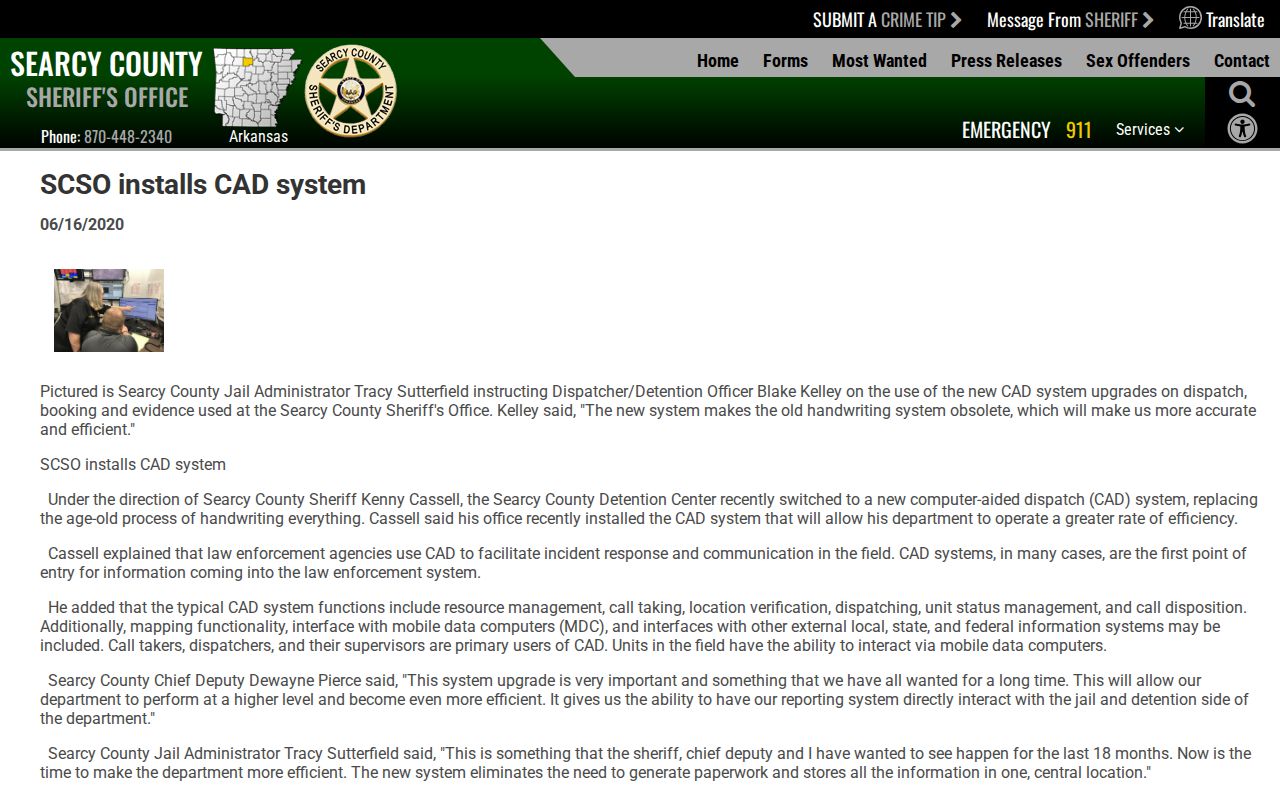The height and width of the screenshot is (800, 1280).
Task: Enlarge the dispatch room photo thumbnail
Action: (109, 310)
